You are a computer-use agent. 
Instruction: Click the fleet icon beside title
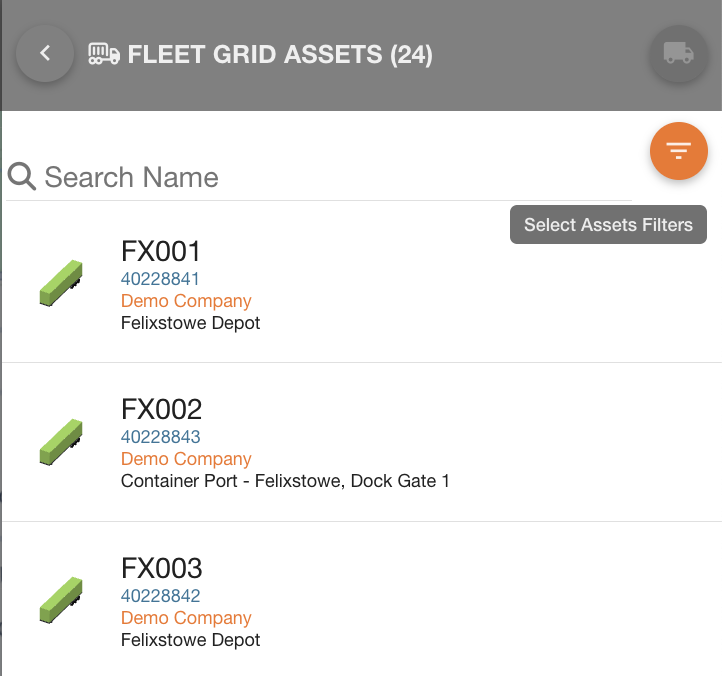(104, 53)
